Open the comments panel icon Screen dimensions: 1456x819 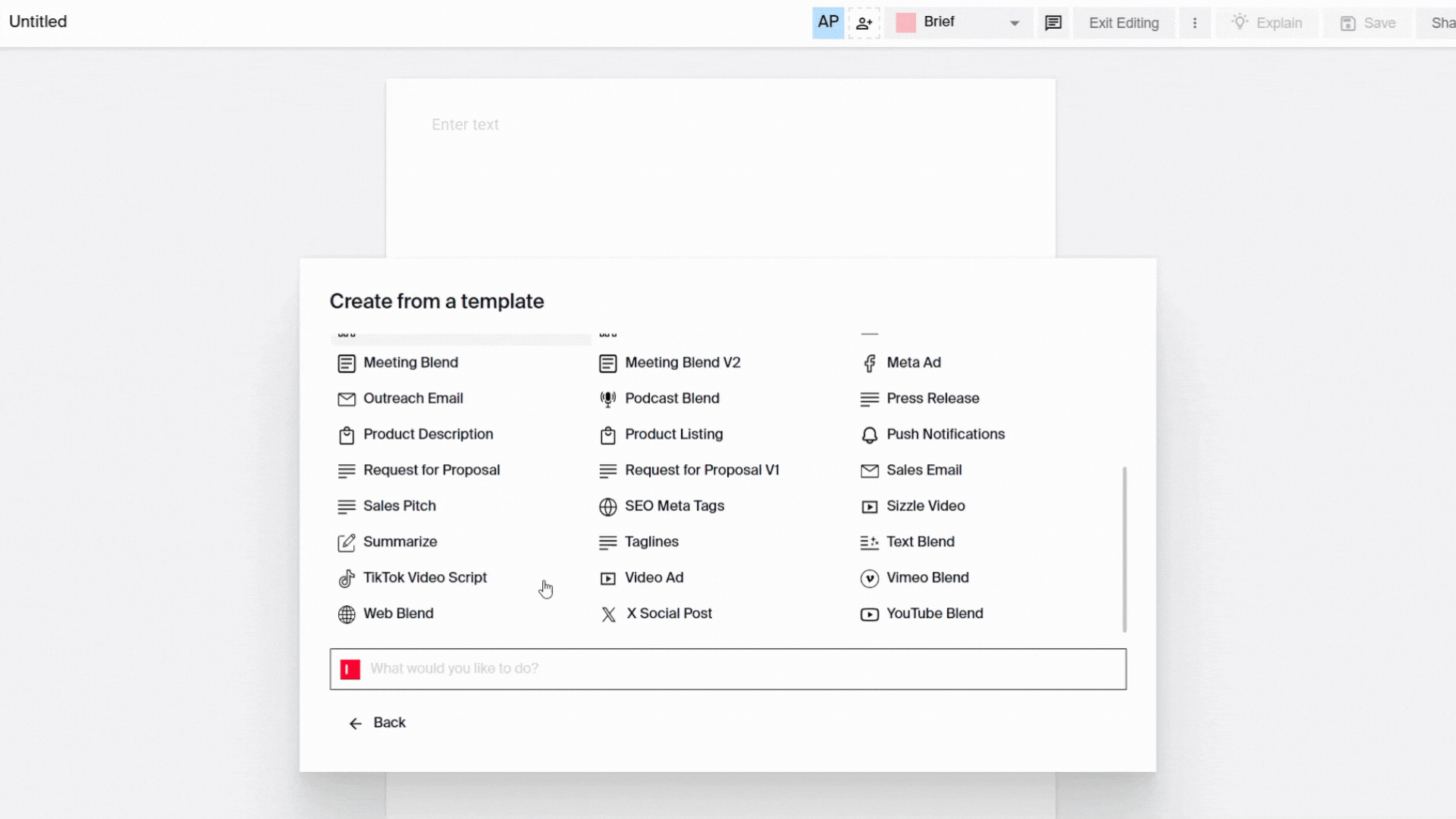click(1053, 23)
